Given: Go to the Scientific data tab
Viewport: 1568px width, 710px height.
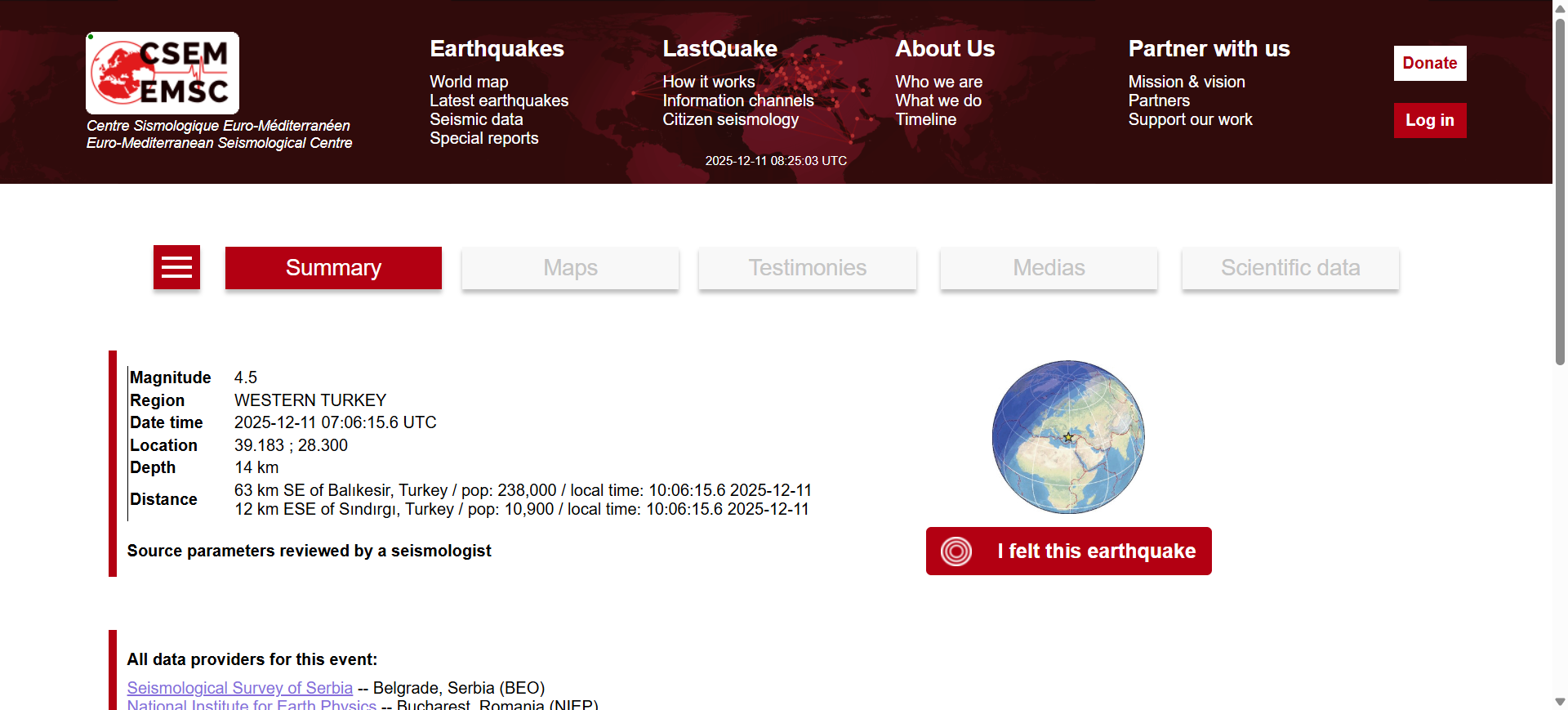Looking at the screenshot, I should click(1290, 268).
